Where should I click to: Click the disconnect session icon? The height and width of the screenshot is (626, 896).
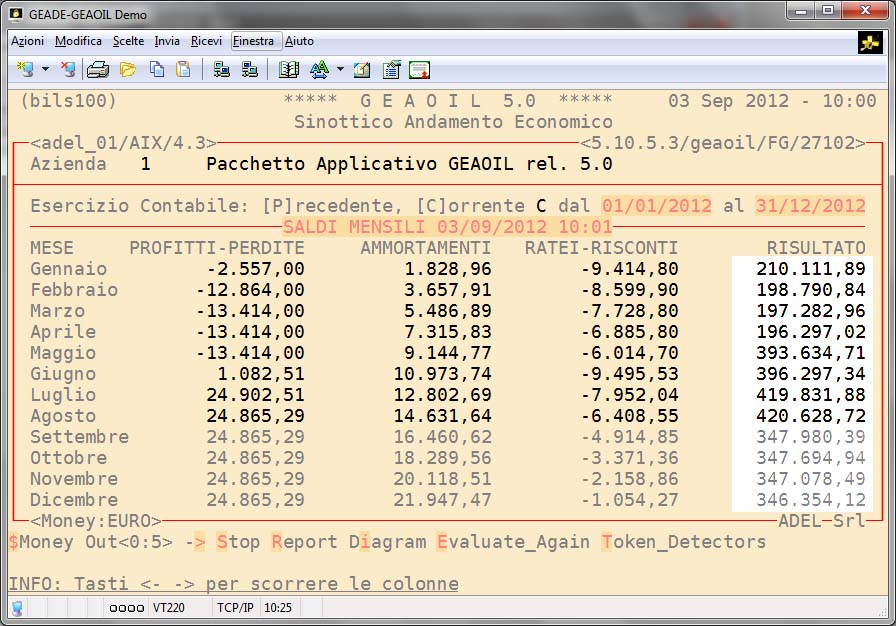67,70
